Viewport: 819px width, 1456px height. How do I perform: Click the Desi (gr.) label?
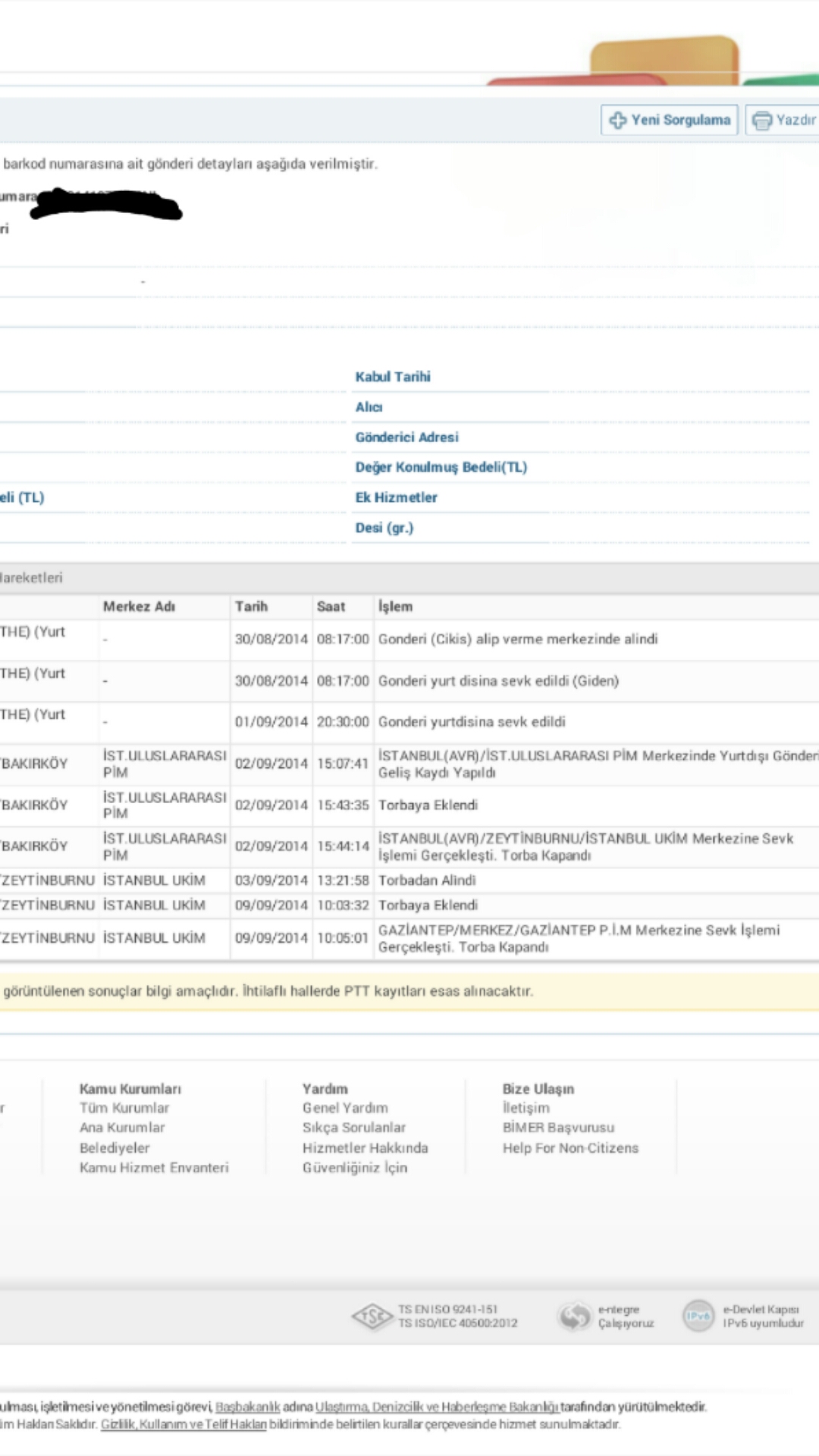coord(384,529)
